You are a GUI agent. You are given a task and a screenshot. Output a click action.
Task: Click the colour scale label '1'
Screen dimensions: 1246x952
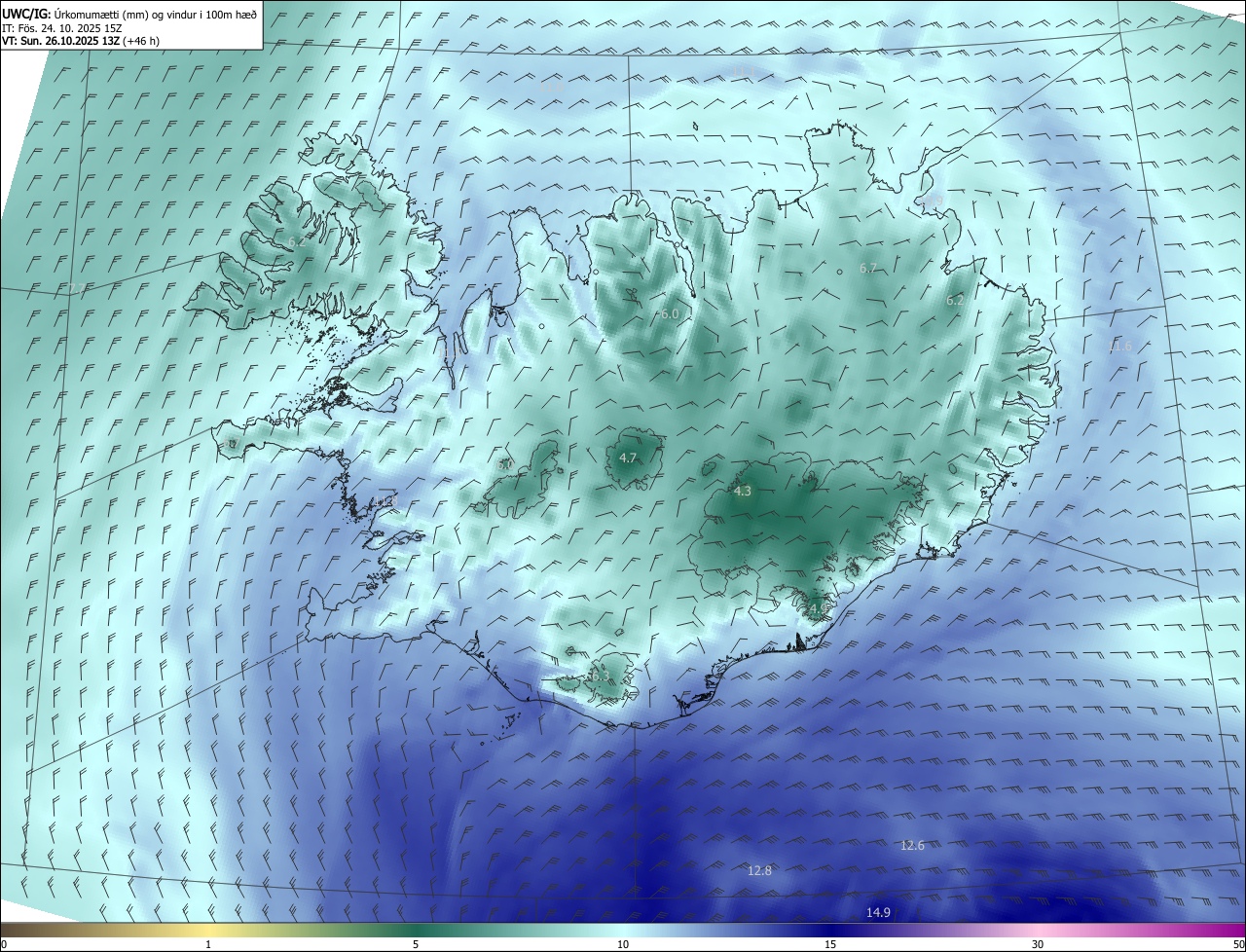coord(209,944)
